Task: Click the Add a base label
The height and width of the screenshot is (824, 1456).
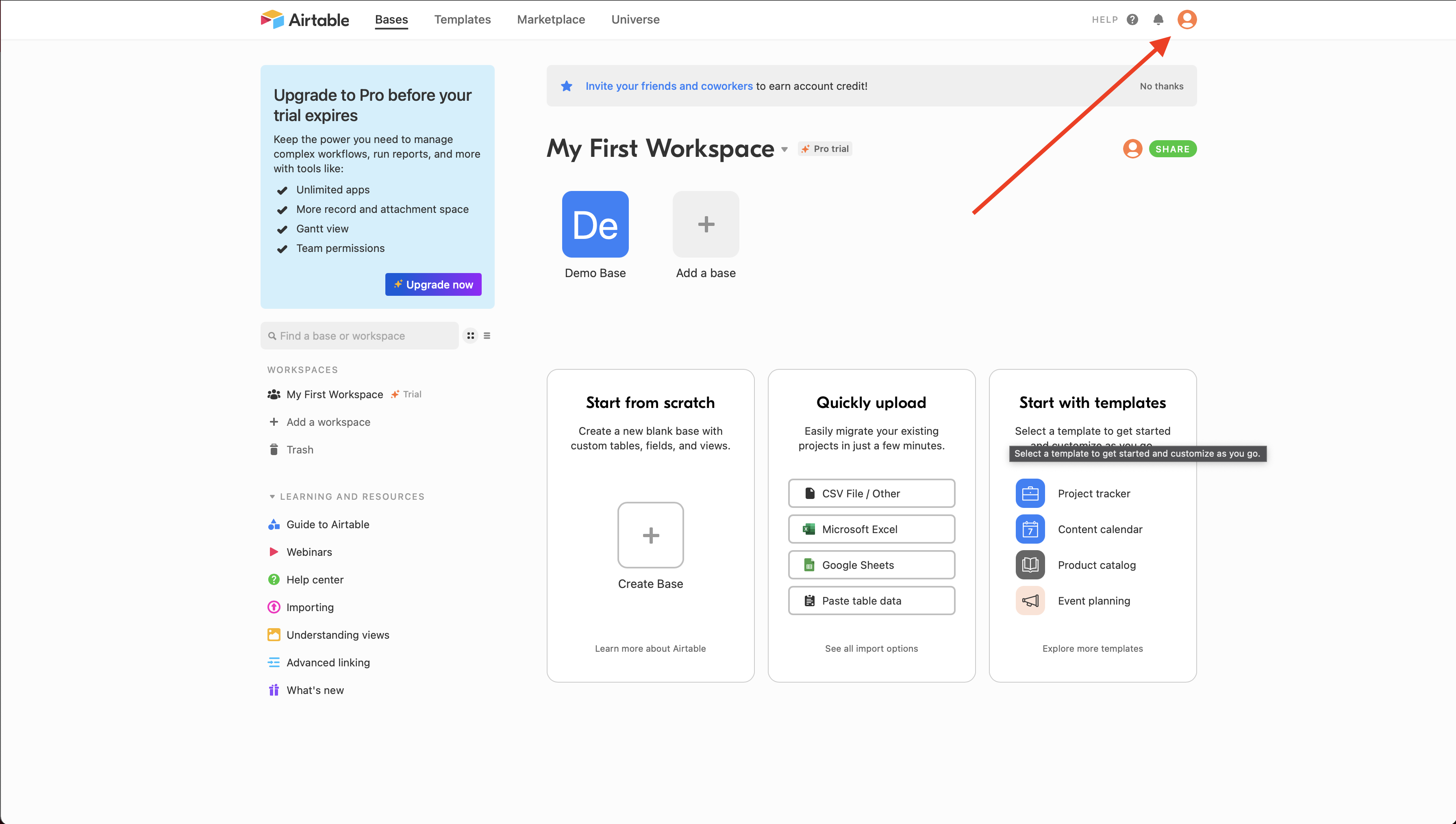Action: click(x=705, y=273)
